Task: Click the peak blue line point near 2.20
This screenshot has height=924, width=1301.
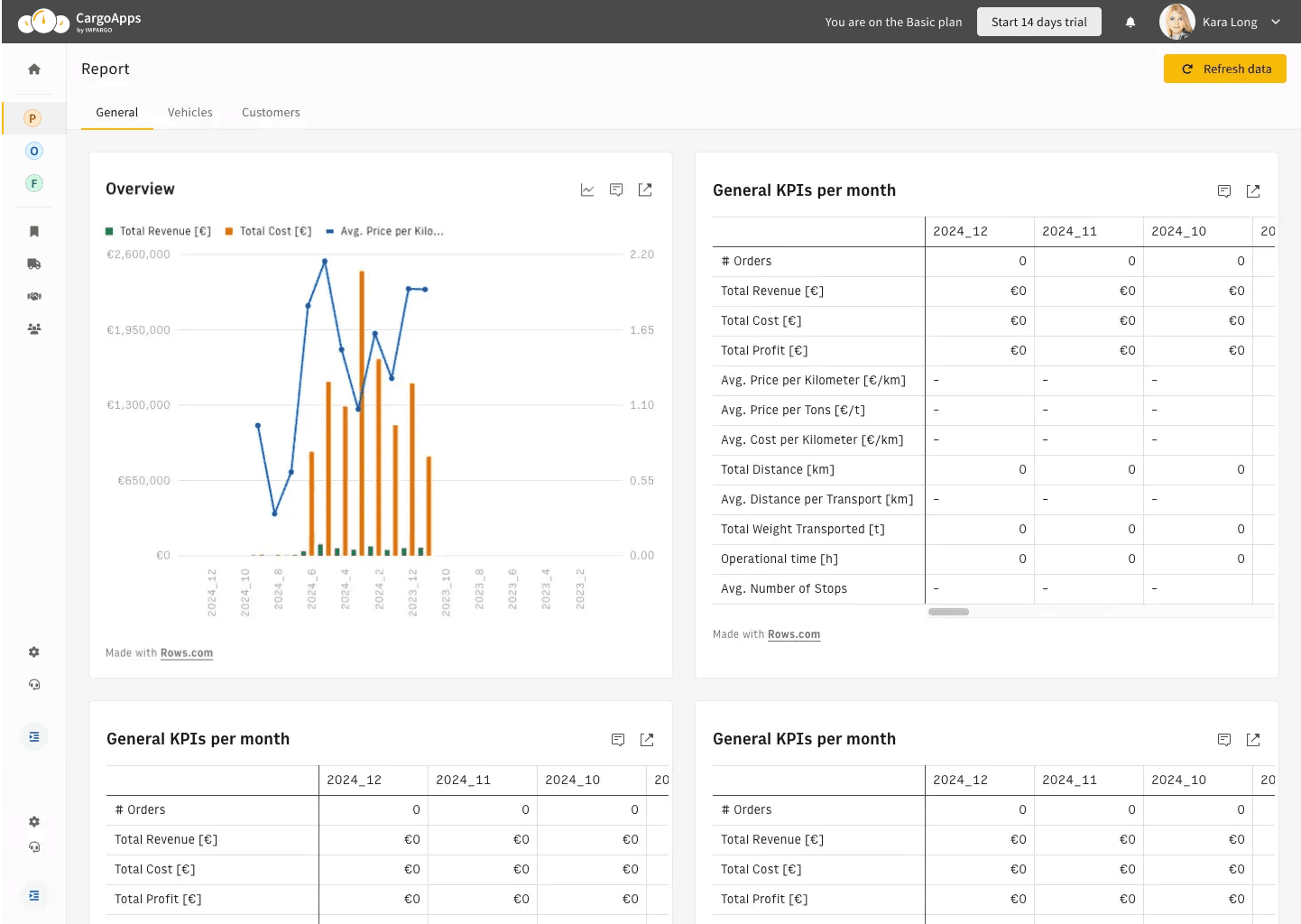Action: click(325, 262)
